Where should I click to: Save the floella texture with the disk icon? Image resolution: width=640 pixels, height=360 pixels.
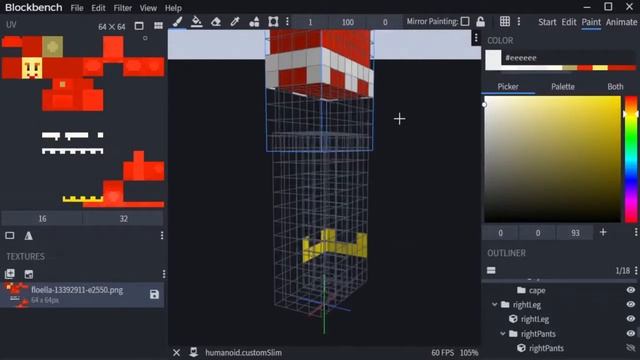tap(154, 294)
